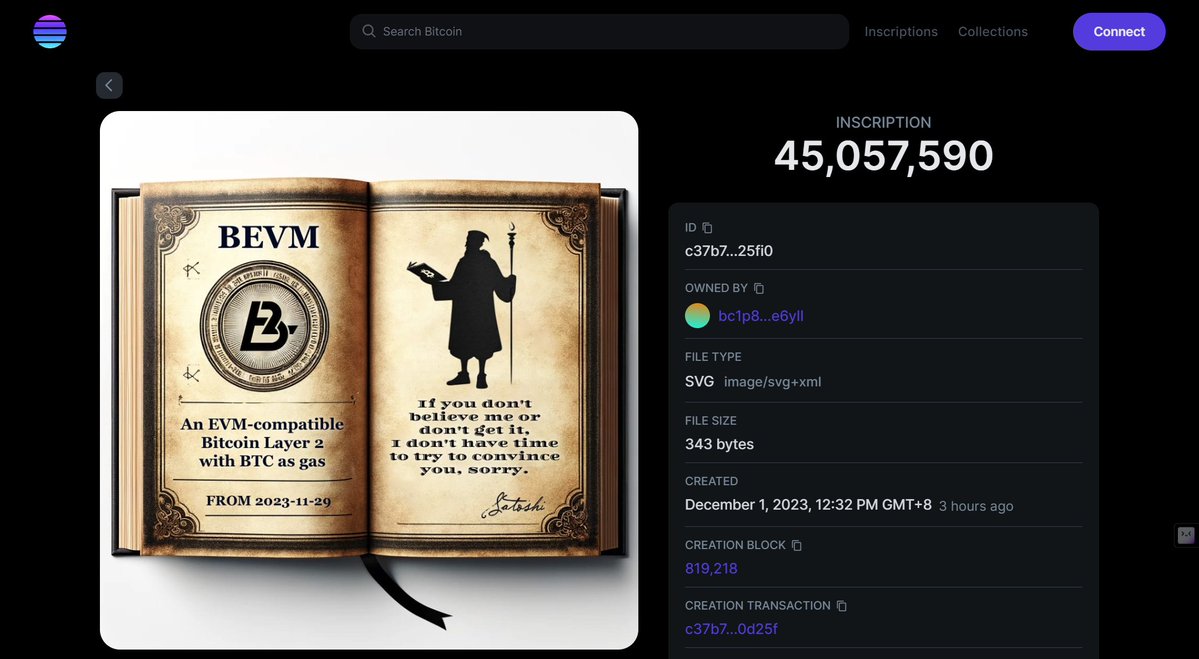
Task: Click the owner gradient avatar
Action: tap(697, 316)
